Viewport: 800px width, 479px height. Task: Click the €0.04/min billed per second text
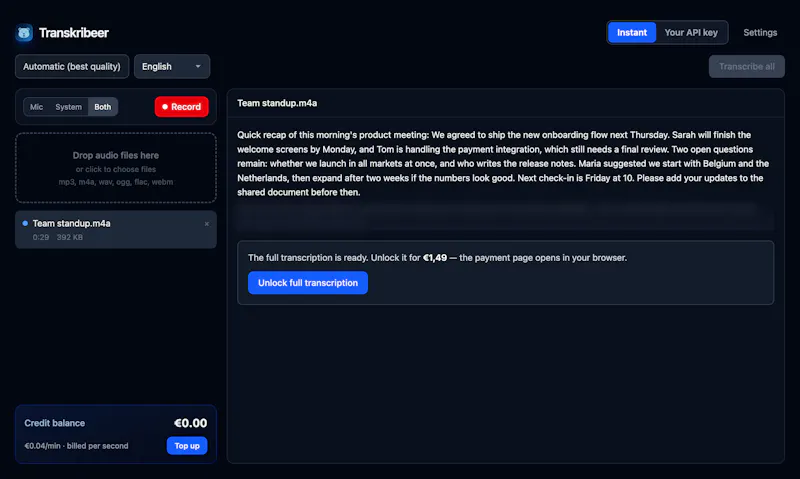pyautogui.click(x=77, y=446)
